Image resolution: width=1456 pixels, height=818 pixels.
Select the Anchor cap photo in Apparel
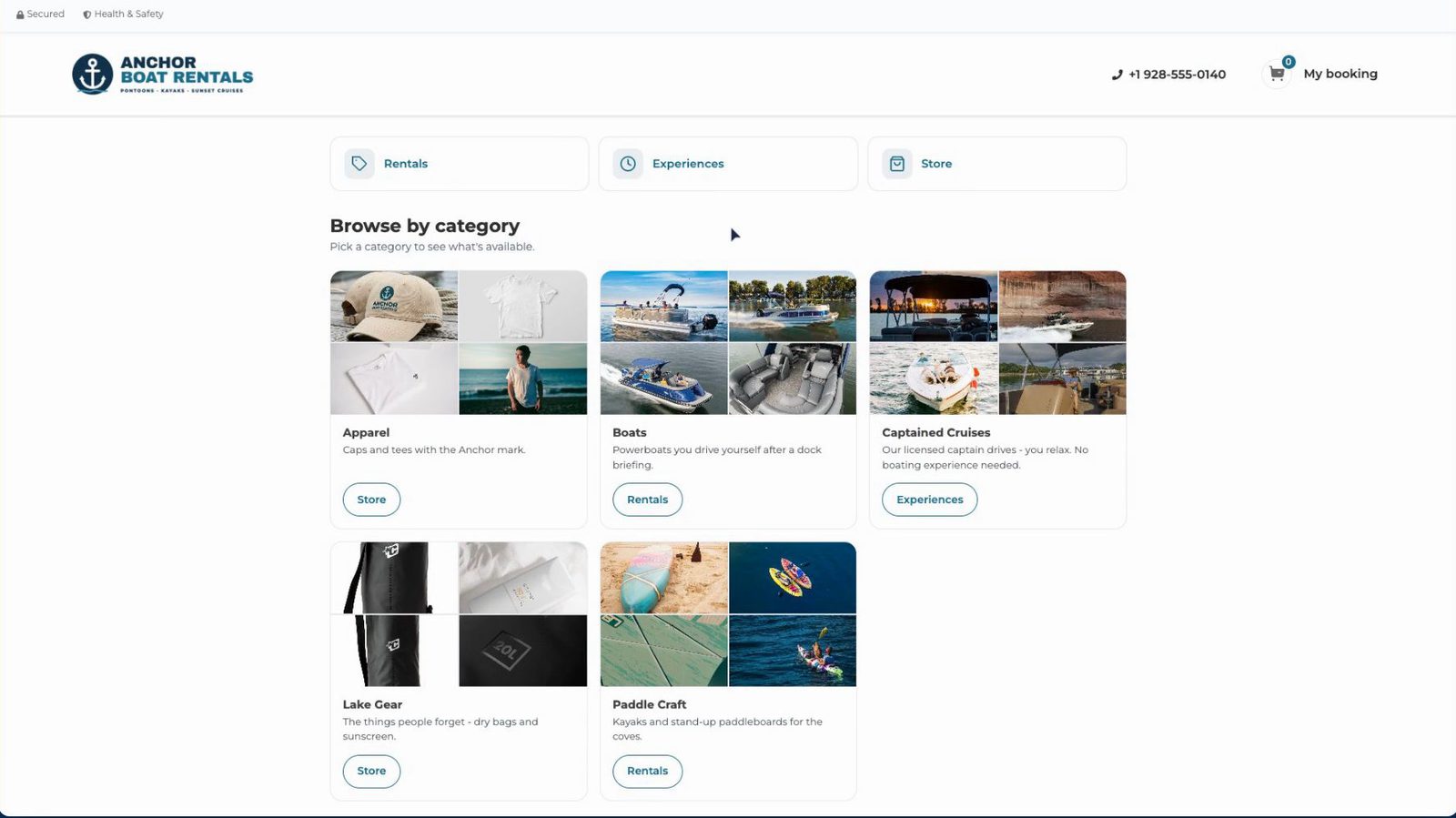tap(394, 306)
